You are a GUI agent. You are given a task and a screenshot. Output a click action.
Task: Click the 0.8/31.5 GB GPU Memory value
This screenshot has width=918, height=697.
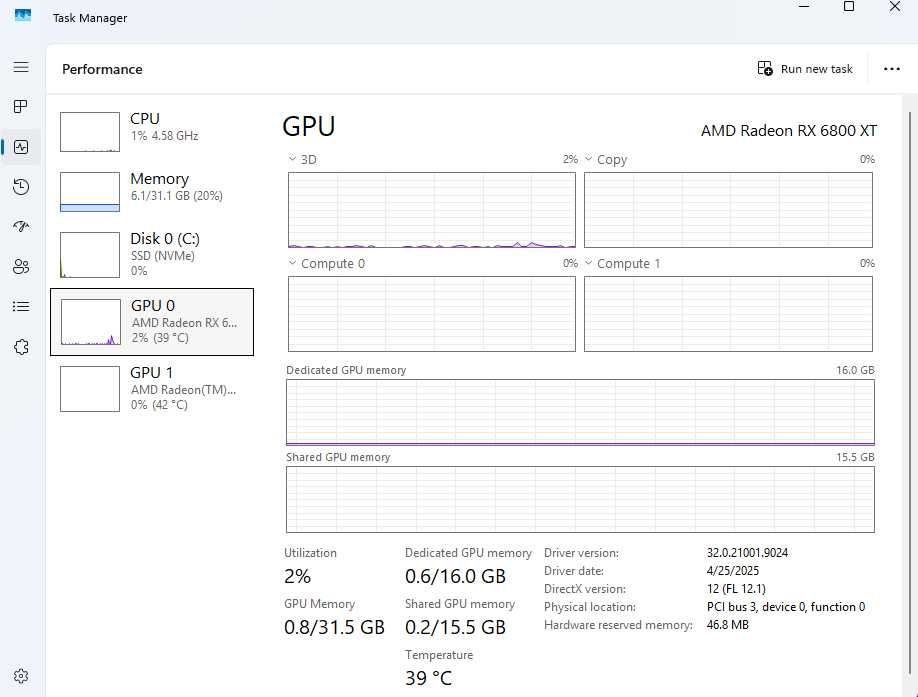pyautogui.click(x=334, y=627)
